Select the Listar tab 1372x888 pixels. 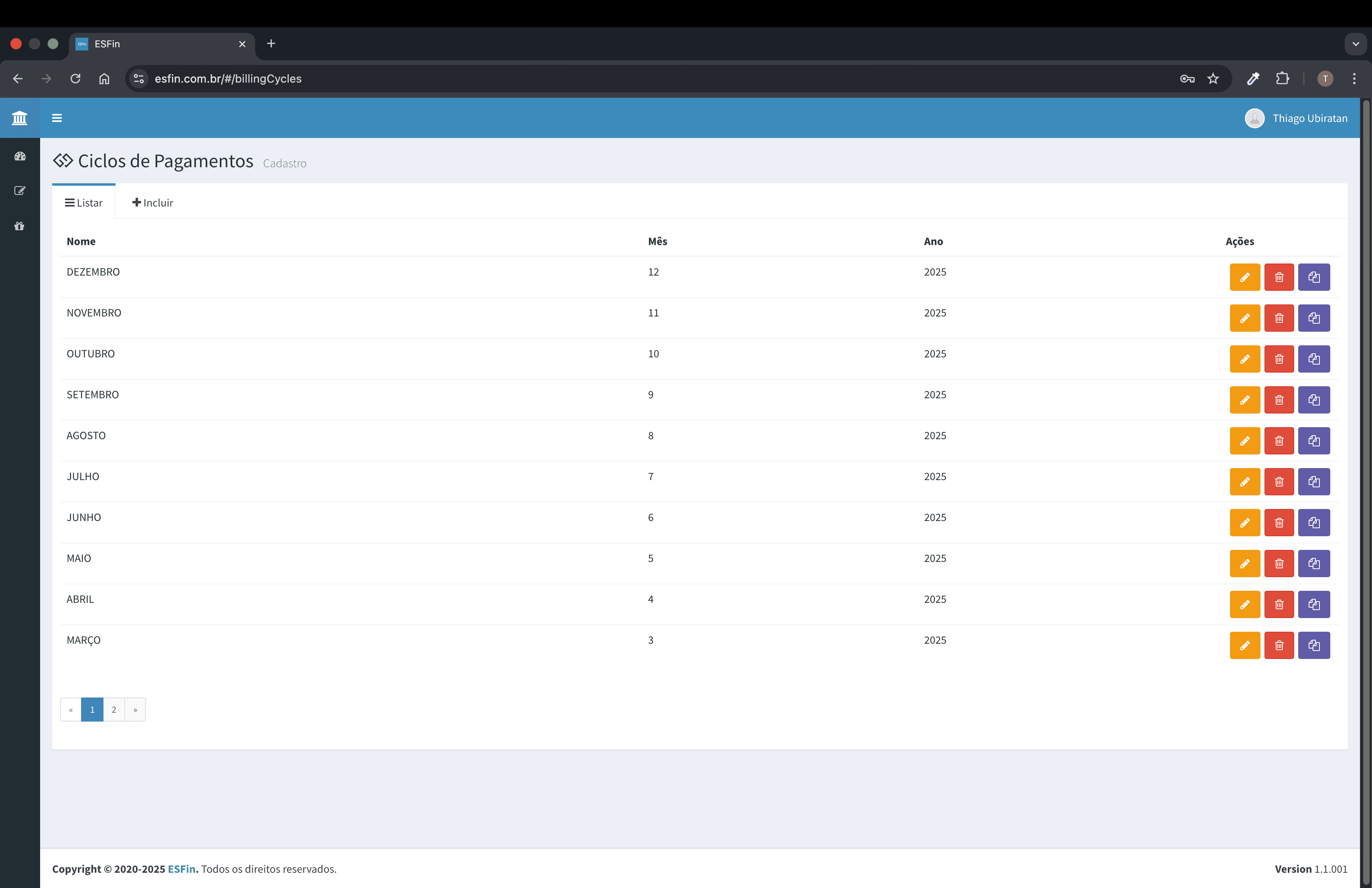83,203
